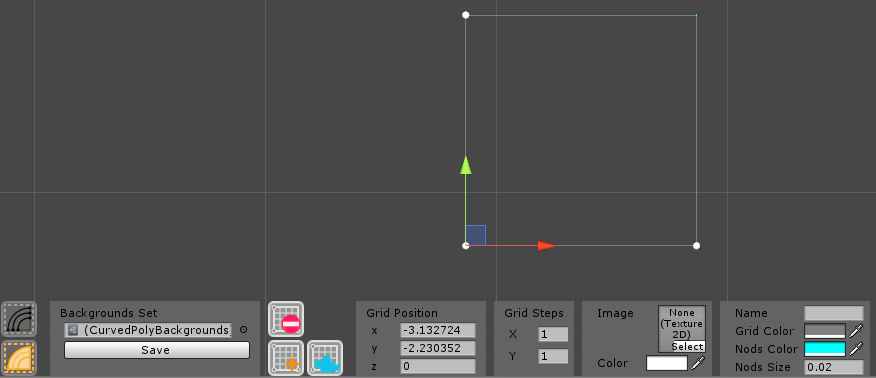Click the Name text field
Screen dimensions: 876x378
(834, 313)
